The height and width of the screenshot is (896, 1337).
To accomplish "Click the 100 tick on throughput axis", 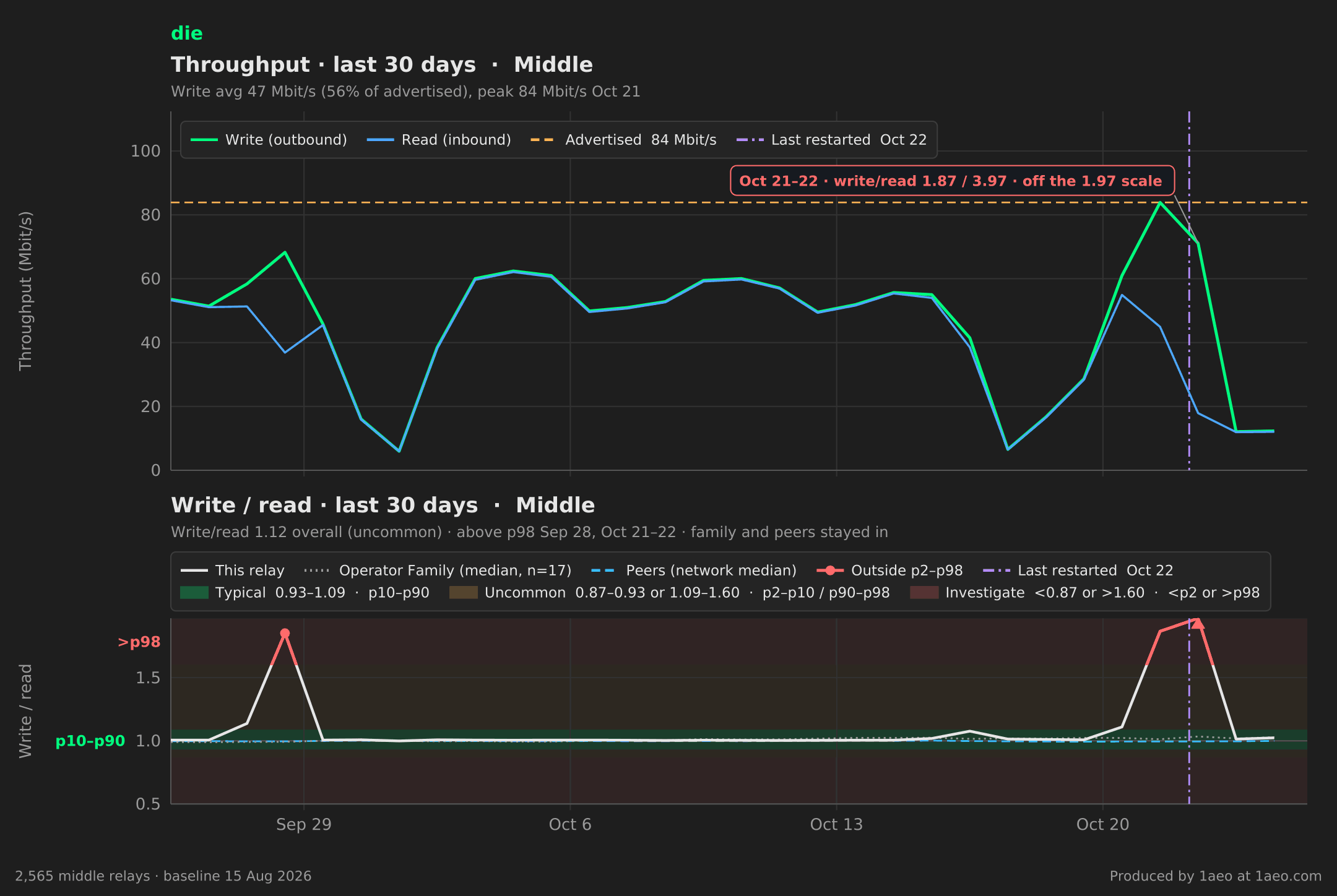I will (x=145, y=151).
